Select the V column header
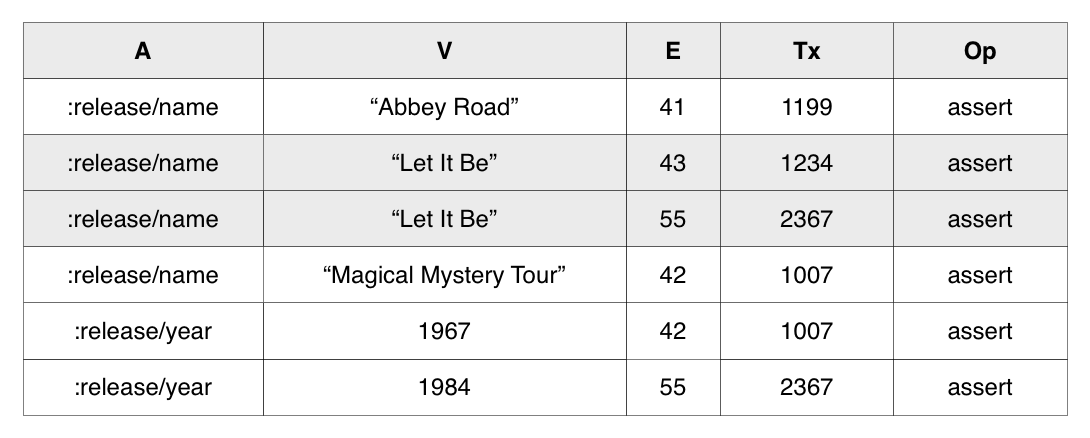Image resolution: width=1090 pixels, height=438 pixels. [x=445, y=51]
